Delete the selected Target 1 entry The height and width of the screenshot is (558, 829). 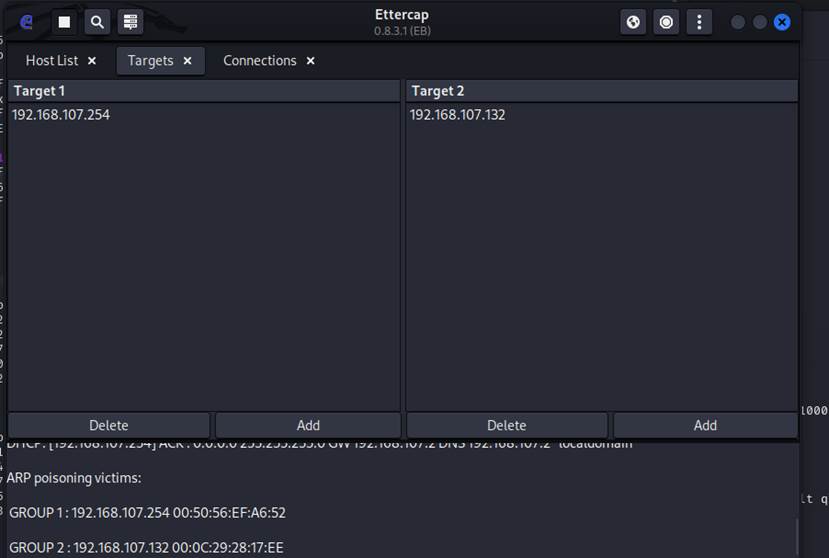tap(109, 425)
